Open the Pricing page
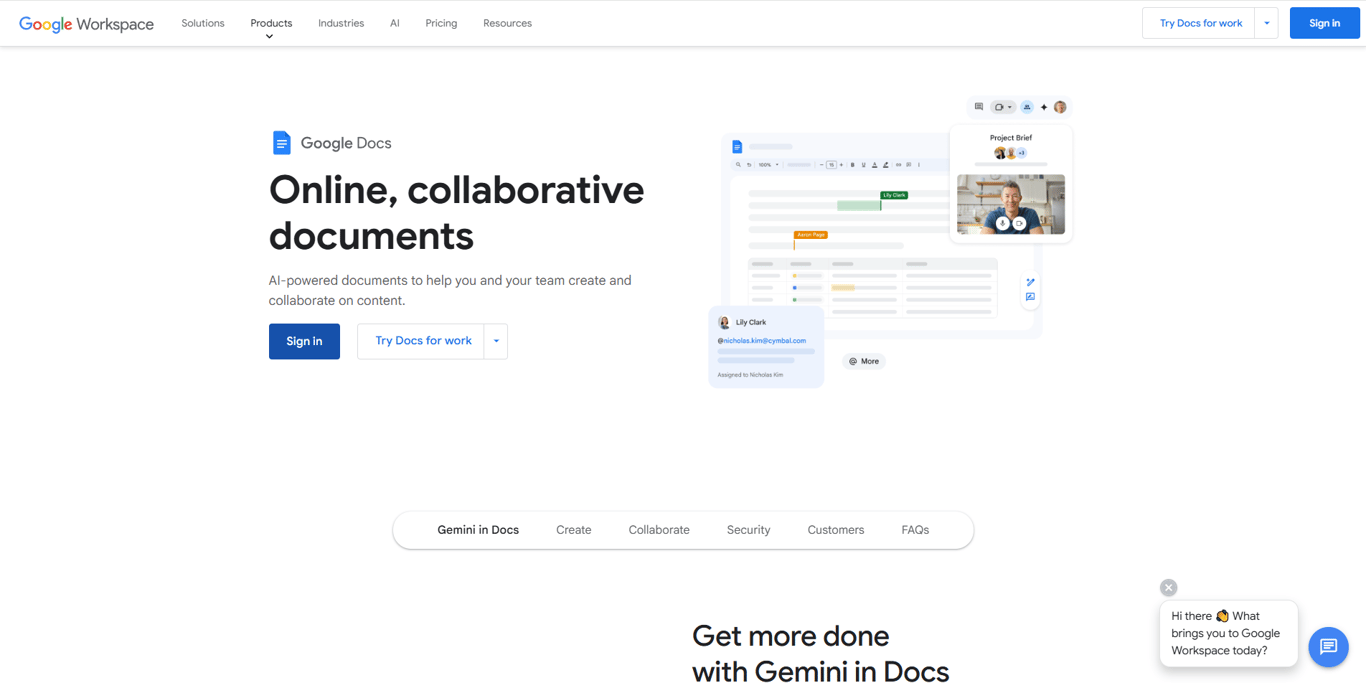Viewport: 1366px width, 683px height. pos(441,23)
